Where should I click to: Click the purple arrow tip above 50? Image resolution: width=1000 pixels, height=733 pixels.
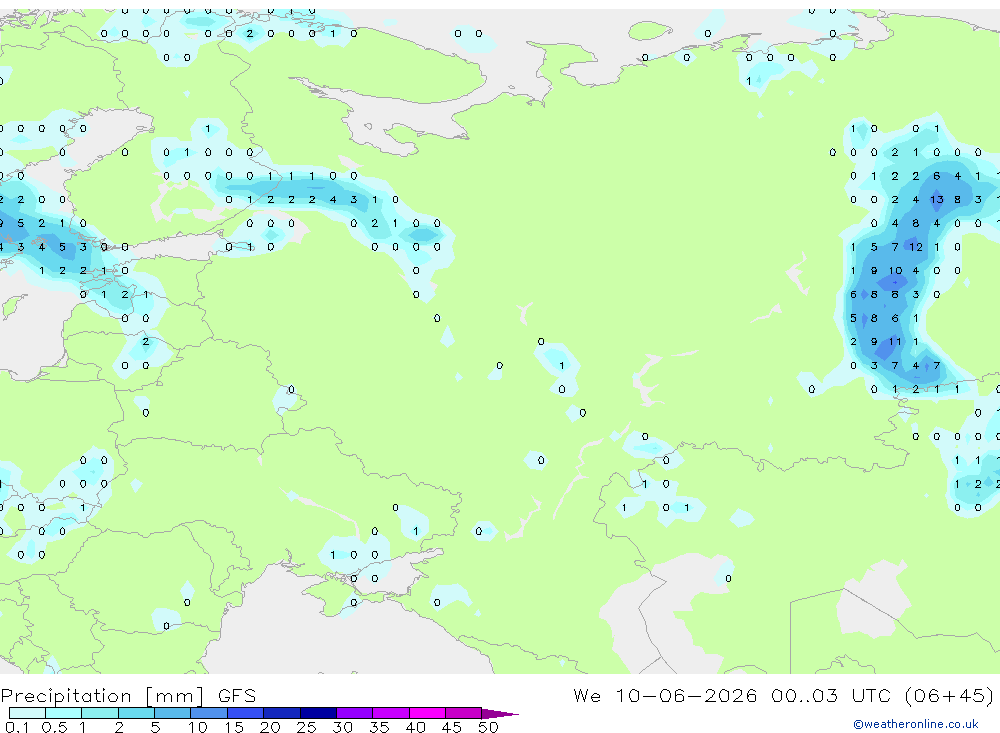pyautogui.click(x=499, y=714)
